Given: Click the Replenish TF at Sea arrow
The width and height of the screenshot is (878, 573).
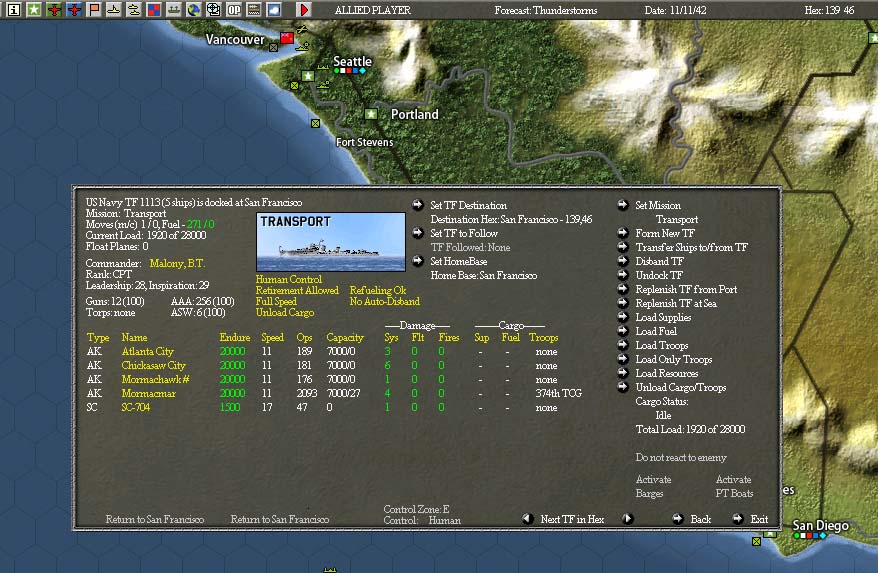Looking at the screenshot, I should (623, 303).
